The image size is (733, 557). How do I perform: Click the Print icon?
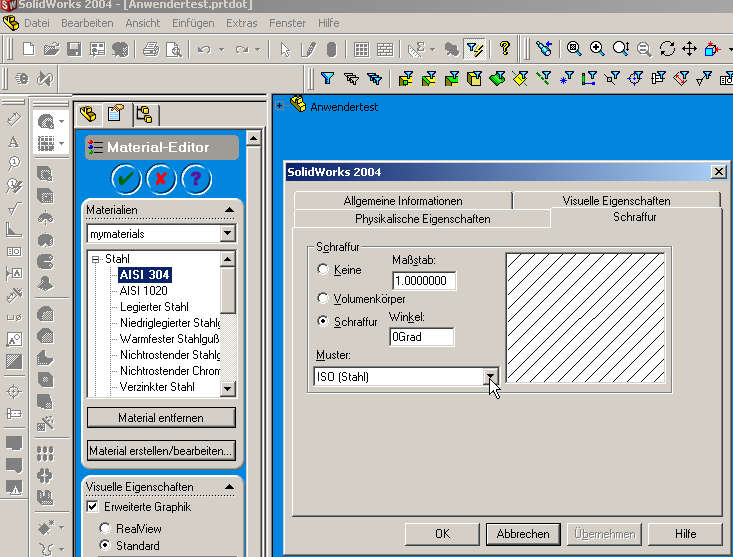click(x=151, y=49)
